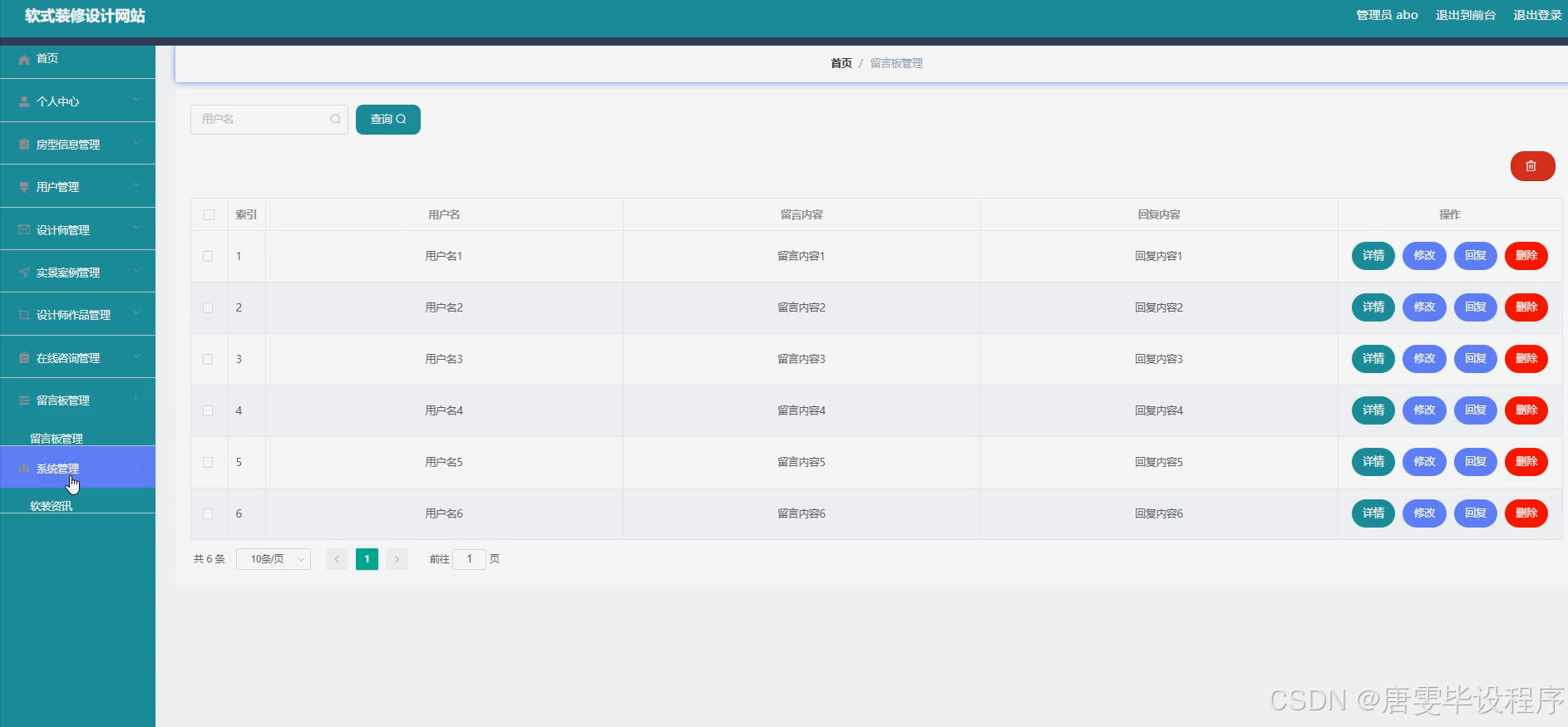Click 详情 for row 用户名3
This screenshot has width=1568, height=727.
(x=1373, y=359)
